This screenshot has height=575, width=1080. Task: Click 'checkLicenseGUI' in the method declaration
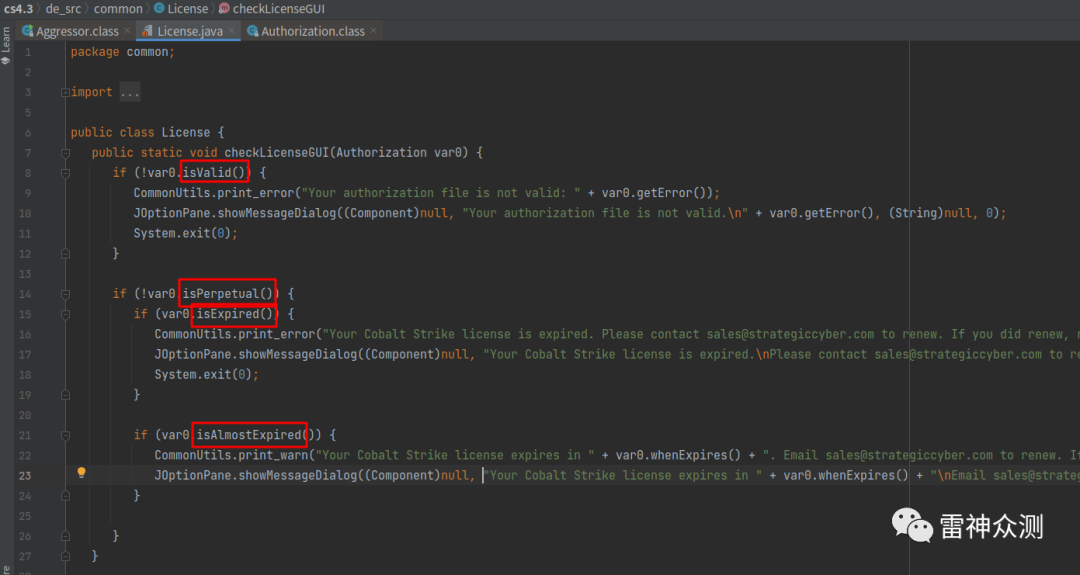pyautogui.click(x=277, y=153)
